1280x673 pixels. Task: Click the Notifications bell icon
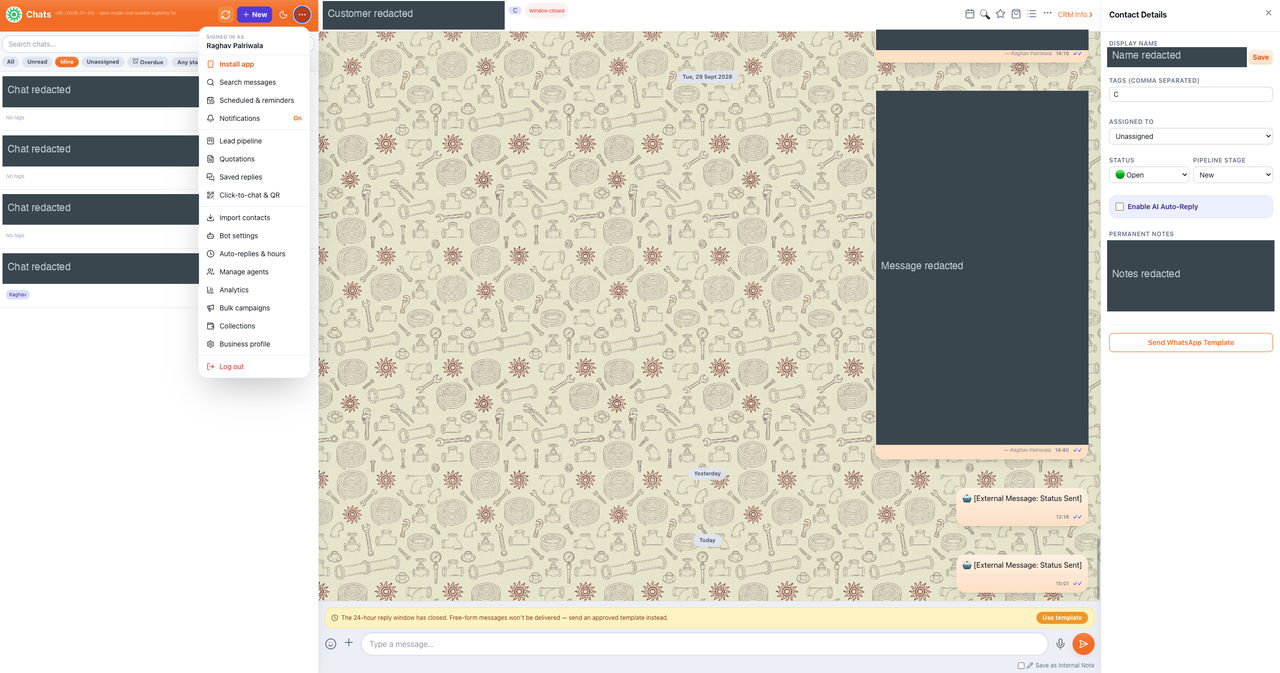[x=211, y=118]
